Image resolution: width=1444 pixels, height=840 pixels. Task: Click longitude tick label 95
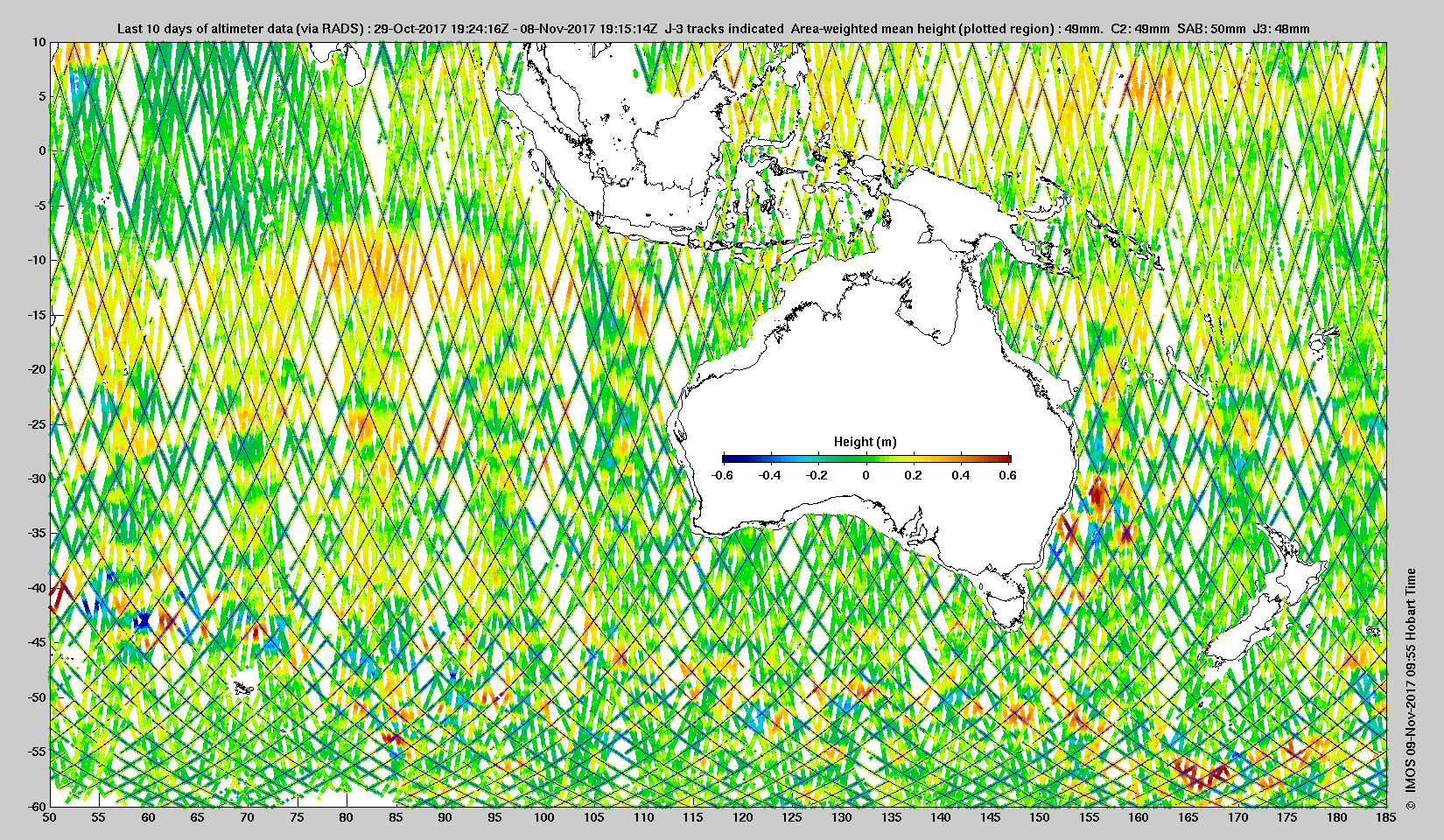(495, 818)
